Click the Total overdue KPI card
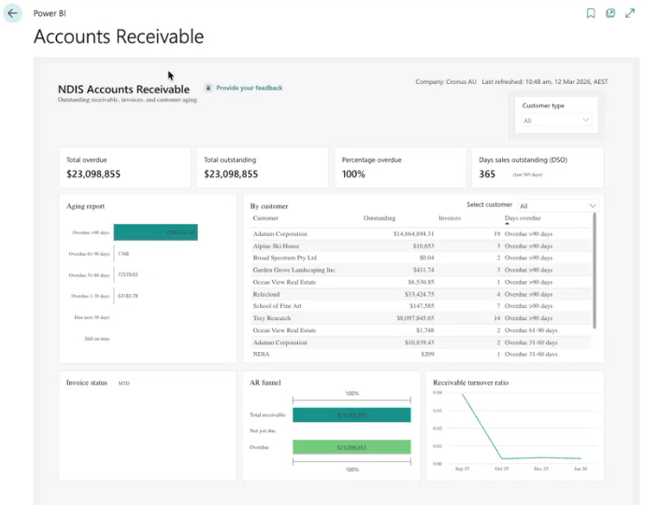This screenshot has width=645, height=505. click(124, 167)
